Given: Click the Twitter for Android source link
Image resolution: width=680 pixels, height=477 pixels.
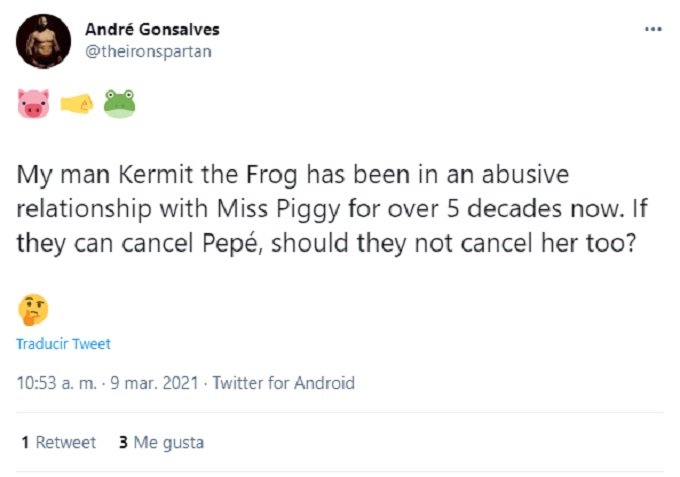Looking at the screenshot, I should pos(283,383).
